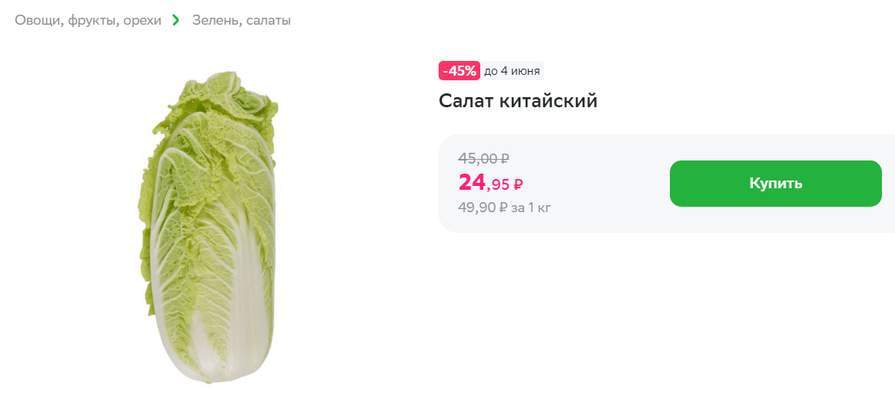The height and width of the screenshot is (402, 895).
Task: Click the pink 24,95 ₽ sale price
Action: (491, 183)
